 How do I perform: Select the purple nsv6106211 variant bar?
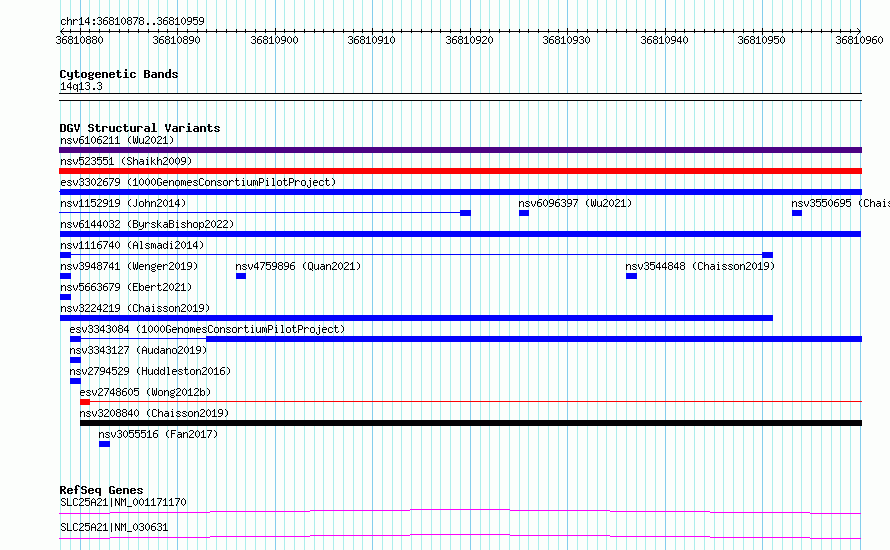point(460,150)
